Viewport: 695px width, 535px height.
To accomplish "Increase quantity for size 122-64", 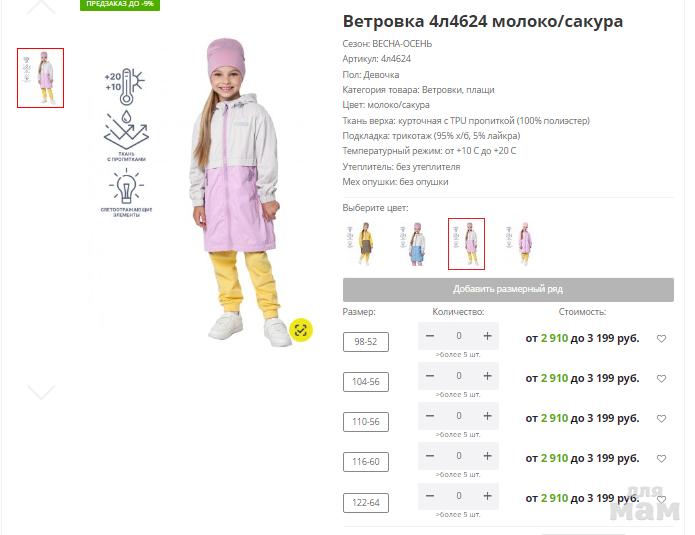I will 488,496.
